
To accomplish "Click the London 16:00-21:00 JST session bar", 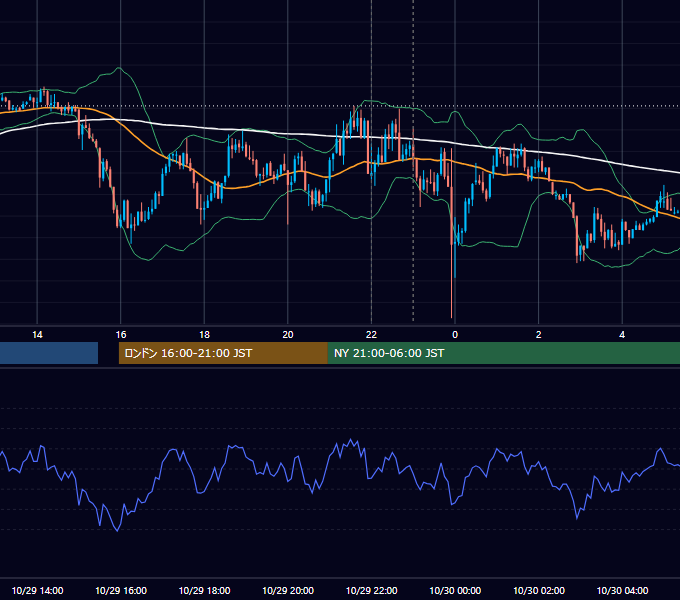I will 223,353.
